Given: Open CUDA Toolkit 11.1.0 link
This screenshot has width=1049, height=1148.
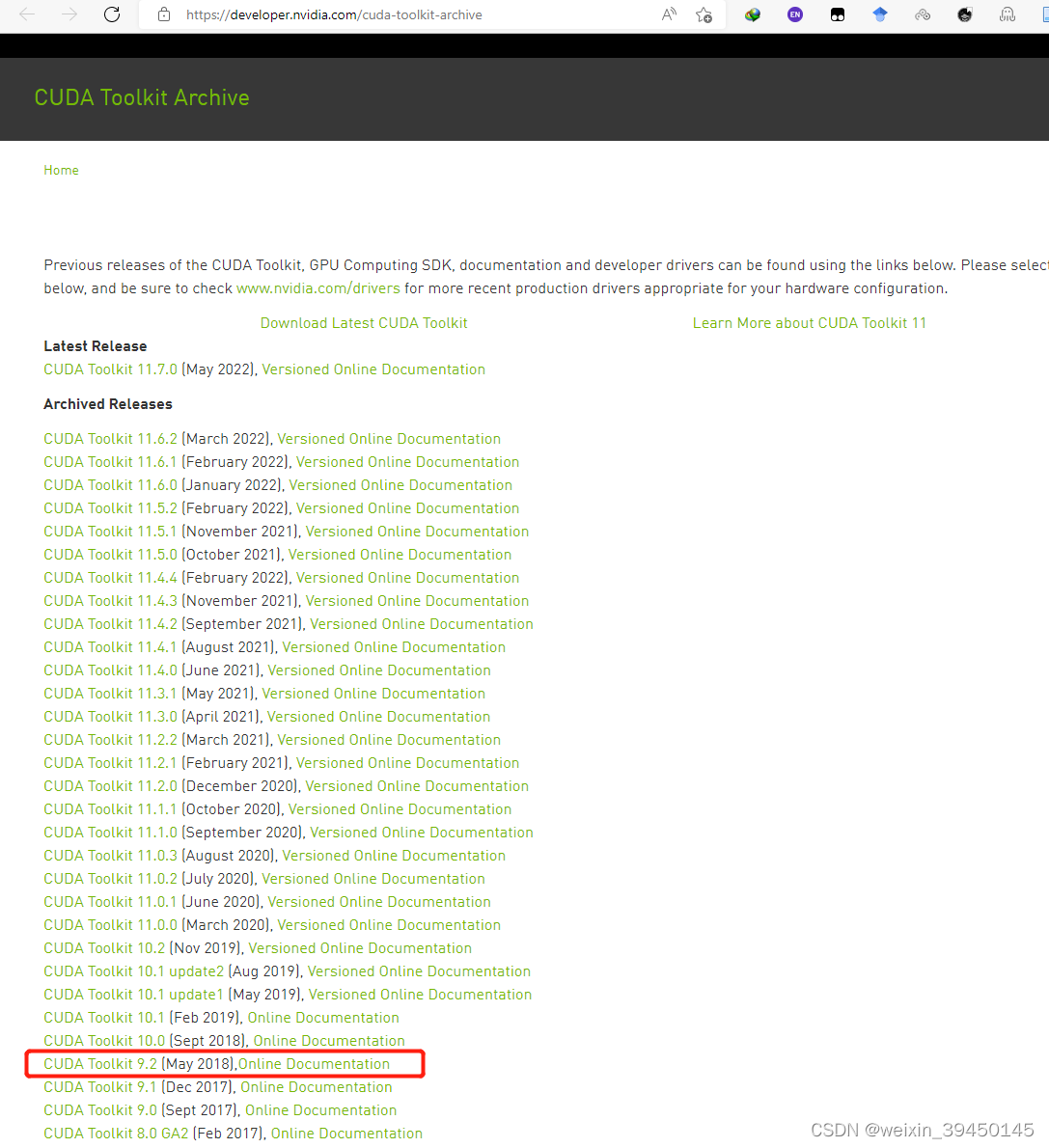Looking at the screenshot, I should click(111, 833).
